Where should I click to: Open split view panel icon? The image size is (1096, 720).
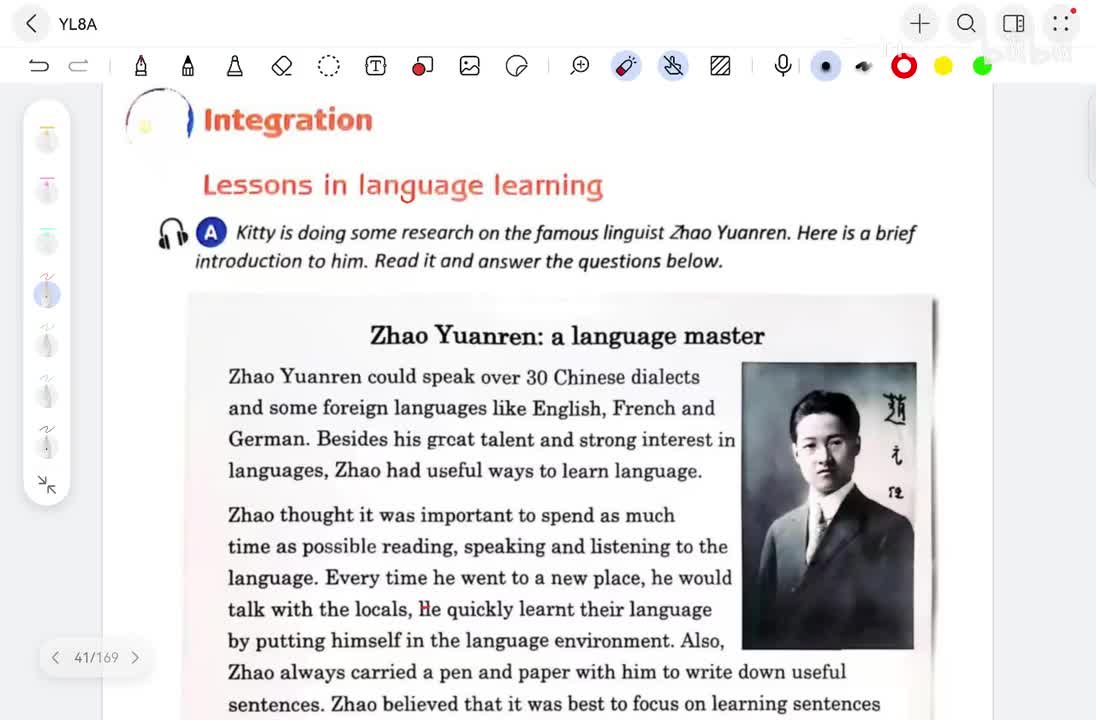[1014, 24]
